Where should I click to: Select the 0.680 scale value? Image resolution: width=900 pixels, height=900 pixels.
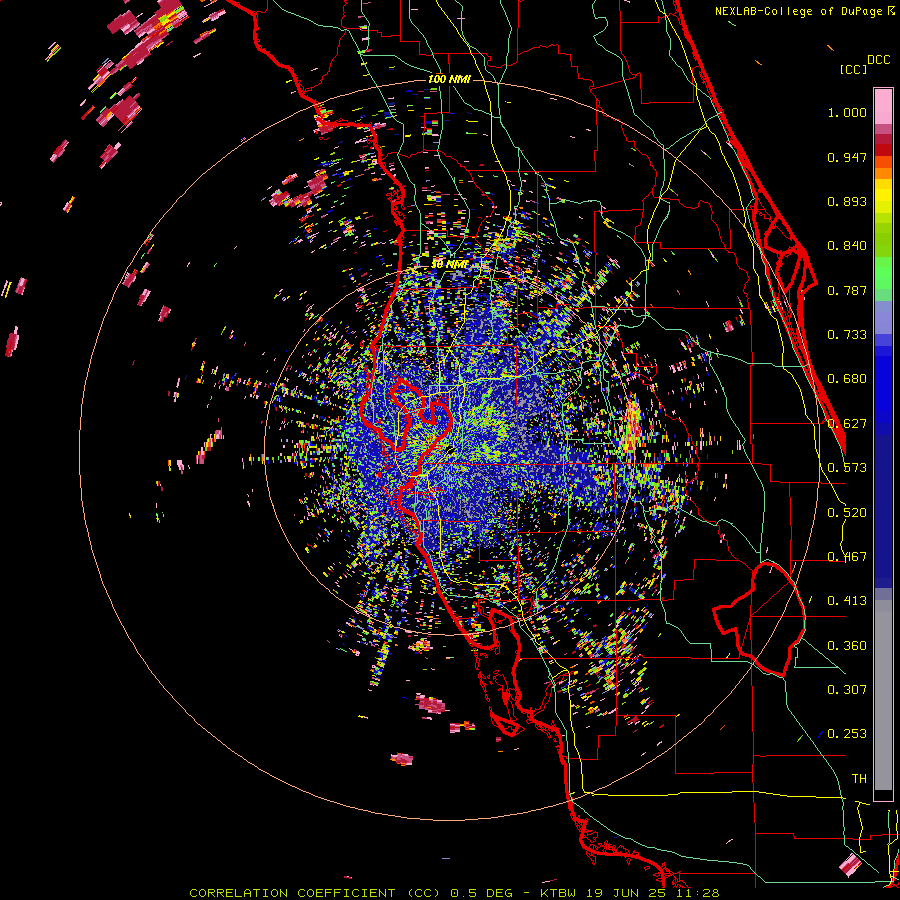(847, 379)
